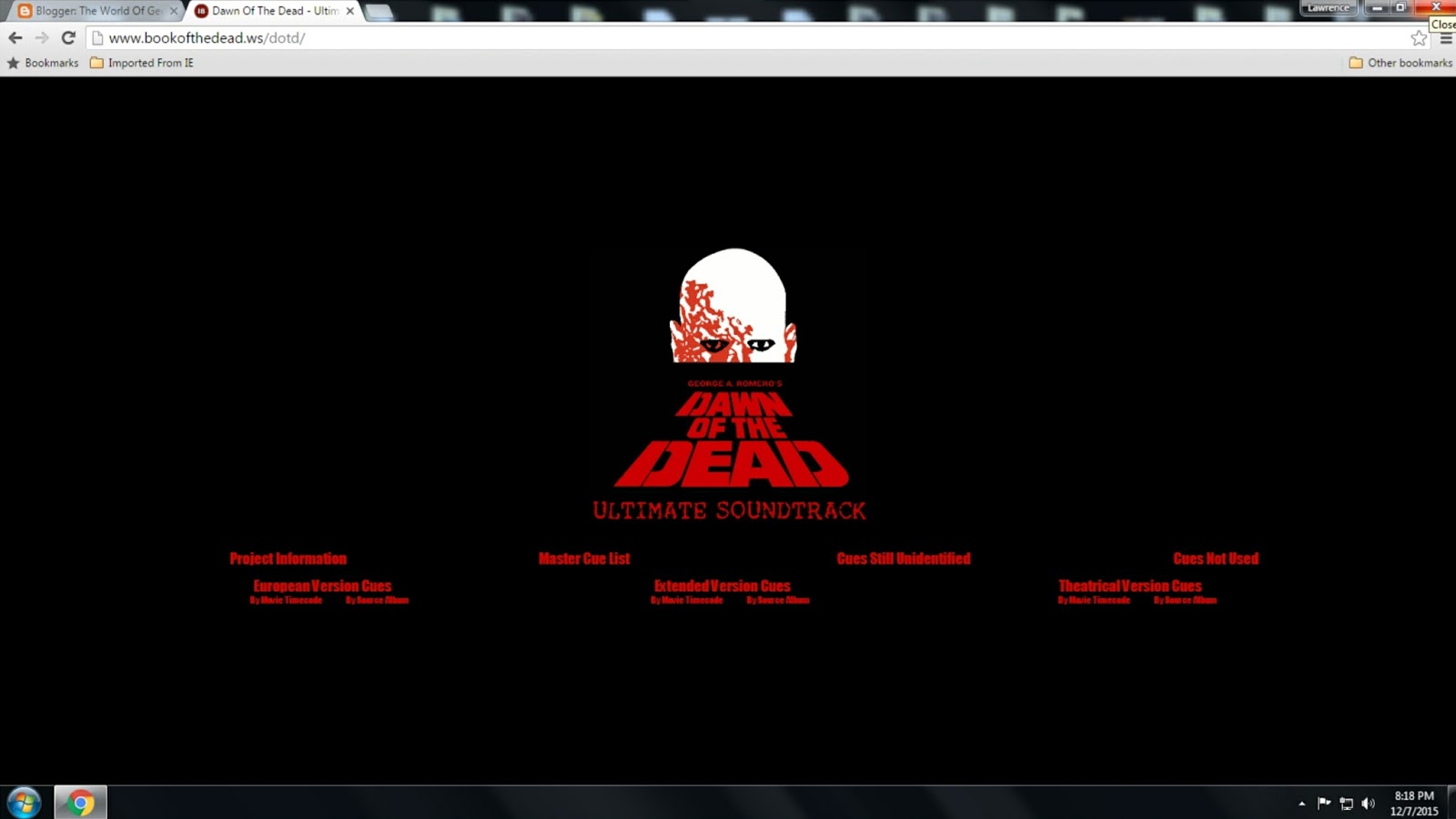The height and width of the screenshot is (819, 1456).
Task: Click the zombie head logo image
Action: 733,306
